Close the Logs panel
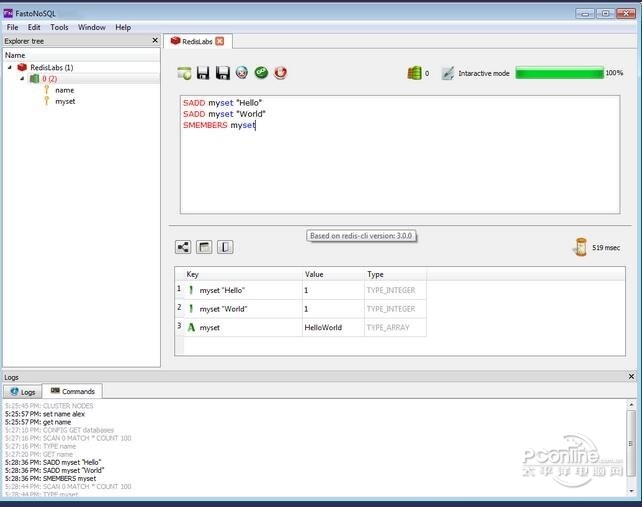This screenshot has height=507, width=642. point(631,376)
